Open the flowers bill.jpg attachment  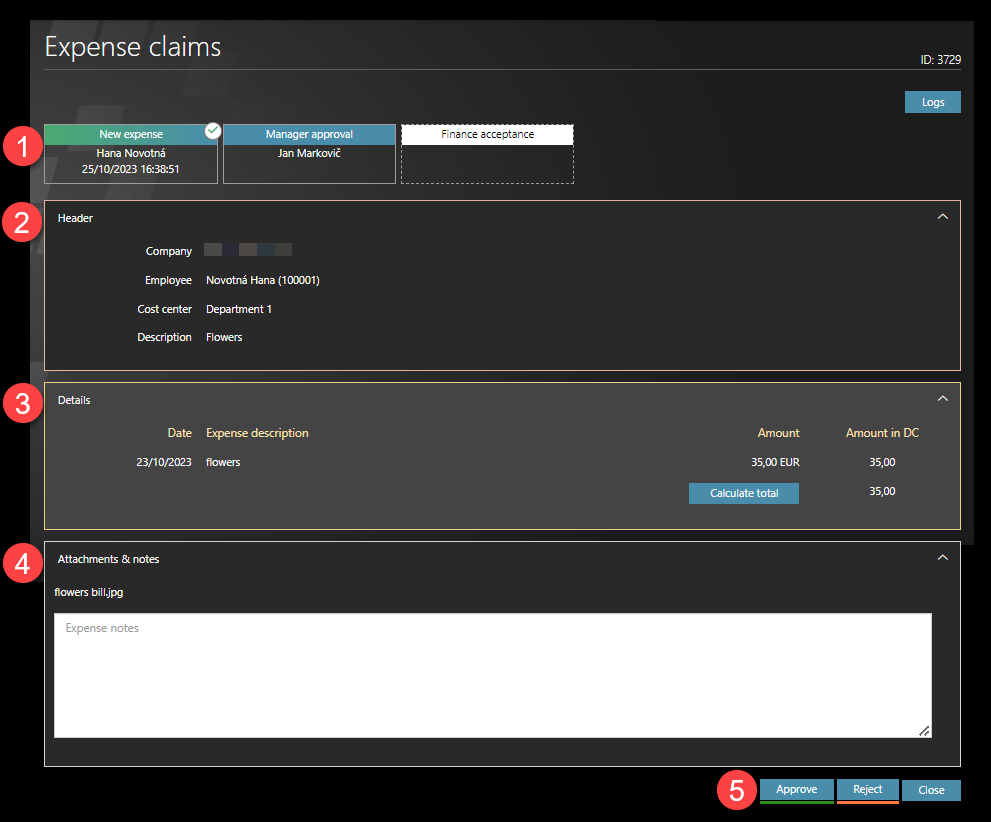(x=89, y=592)
